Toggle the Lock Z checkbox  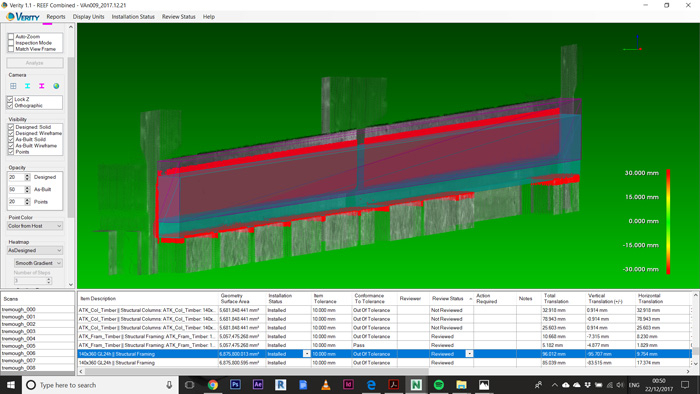10,99
